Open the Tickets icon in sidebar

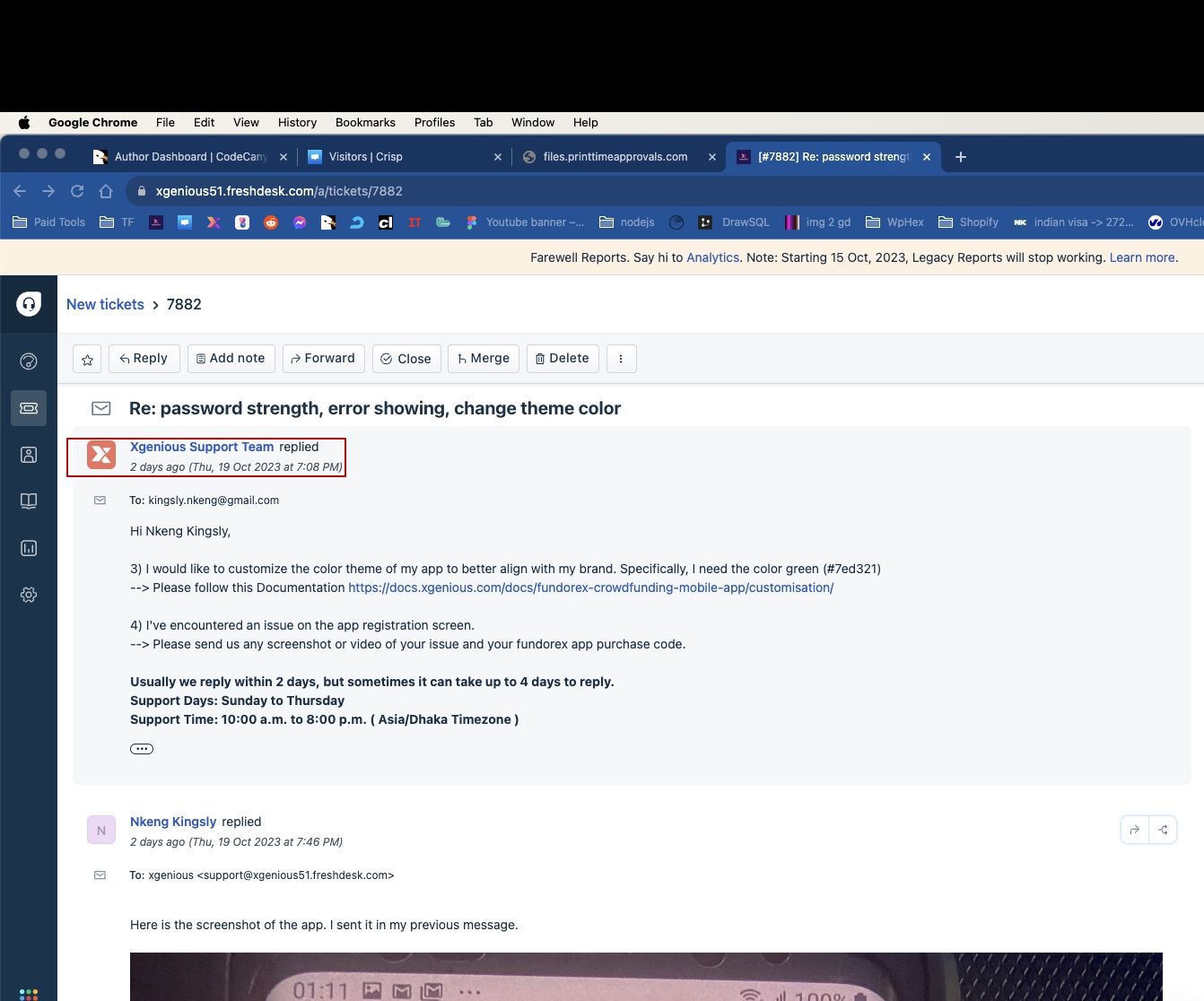tap(29, 408)
